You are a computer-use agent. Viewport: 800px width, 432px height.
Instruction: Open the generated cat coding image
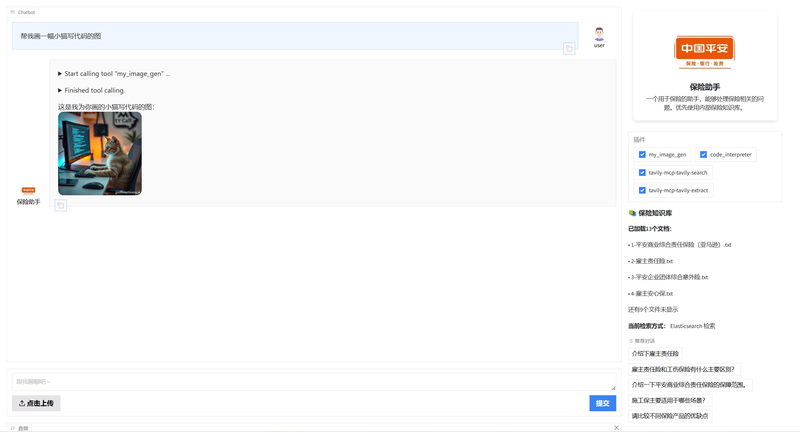[x=100, y=153]
